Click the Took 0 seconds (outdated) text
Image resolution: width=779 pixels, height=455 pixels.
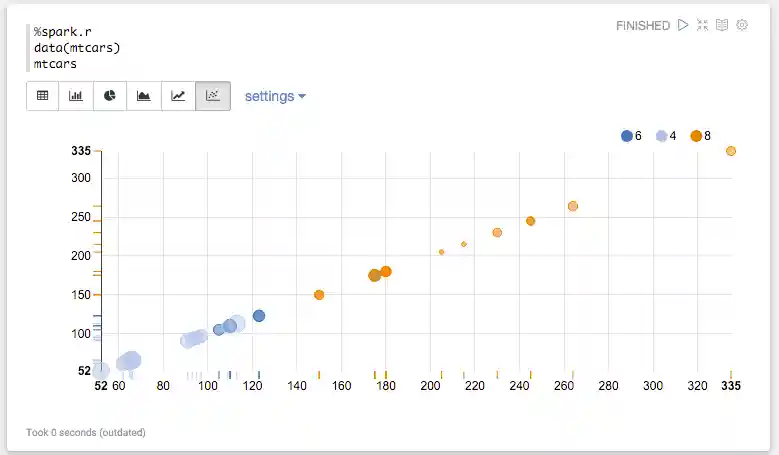point(86,432)
